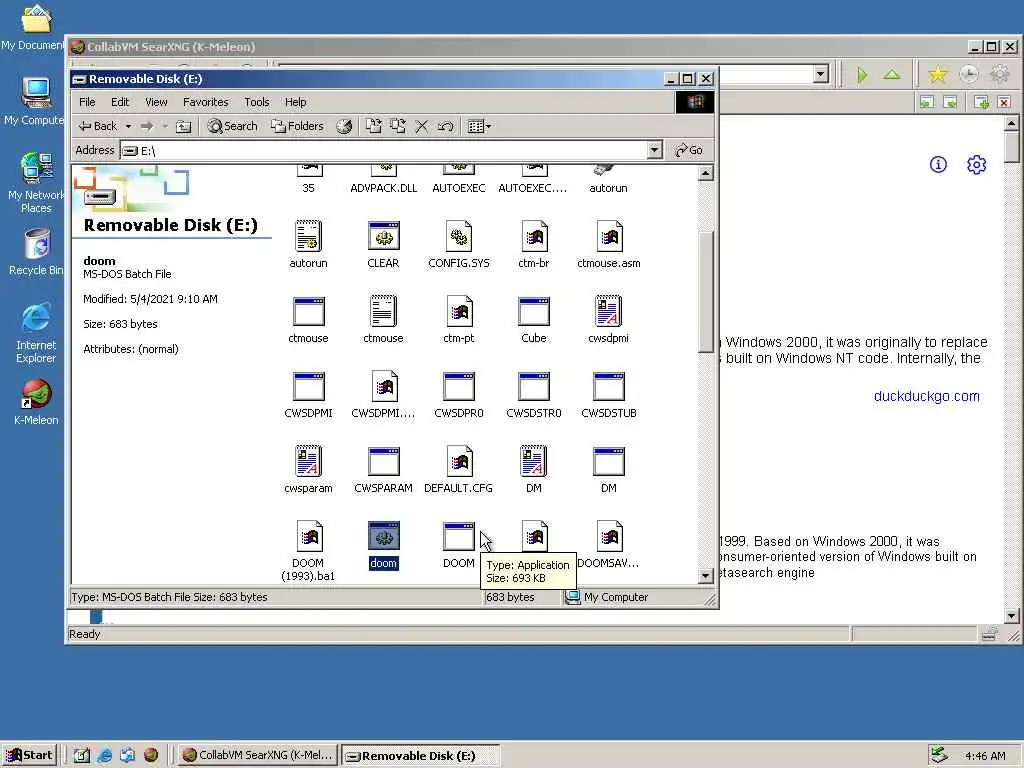Select the Recycle Bin desktop icon
This screenshot has width=1024, height=768.
(x=37, y=252)
